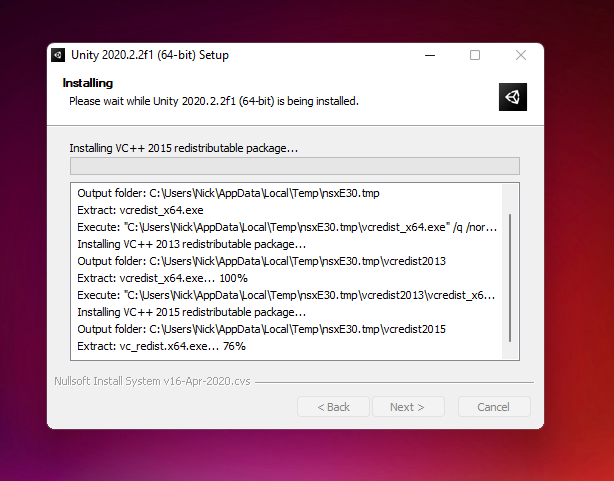Select the log line 'Extract: vcredist_x64.exe... 100%'
614x481 pixels.
[x=163, y=278]
